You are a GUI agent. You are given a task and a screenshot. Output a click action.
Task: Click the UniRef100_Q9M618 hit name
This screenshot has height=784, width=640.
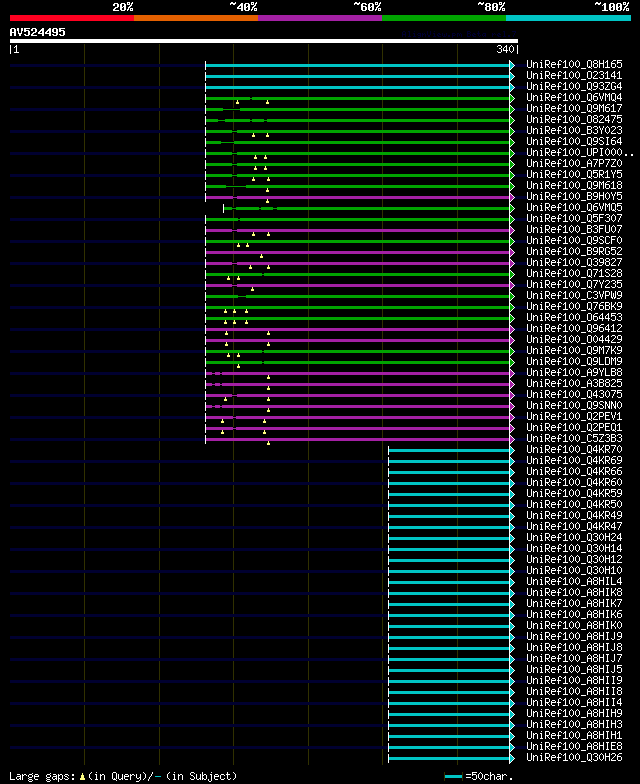tap(574, 186)
